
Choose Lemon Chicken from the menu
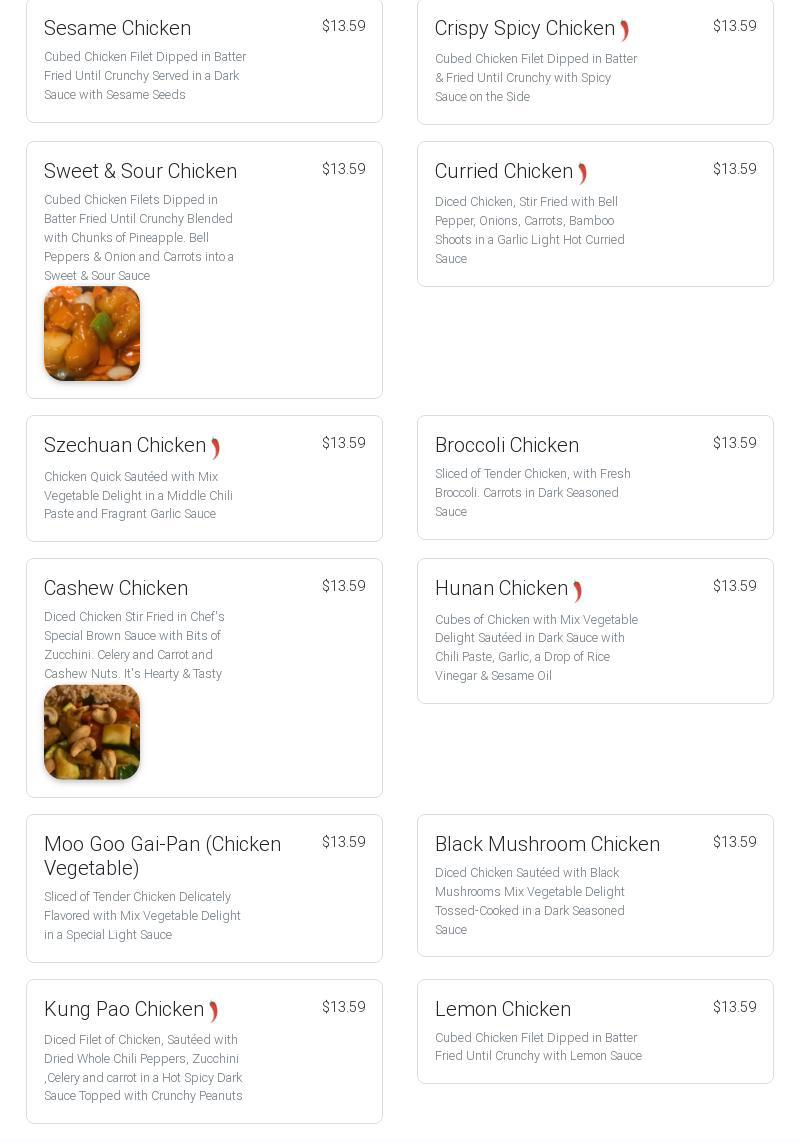[502, 1009]
